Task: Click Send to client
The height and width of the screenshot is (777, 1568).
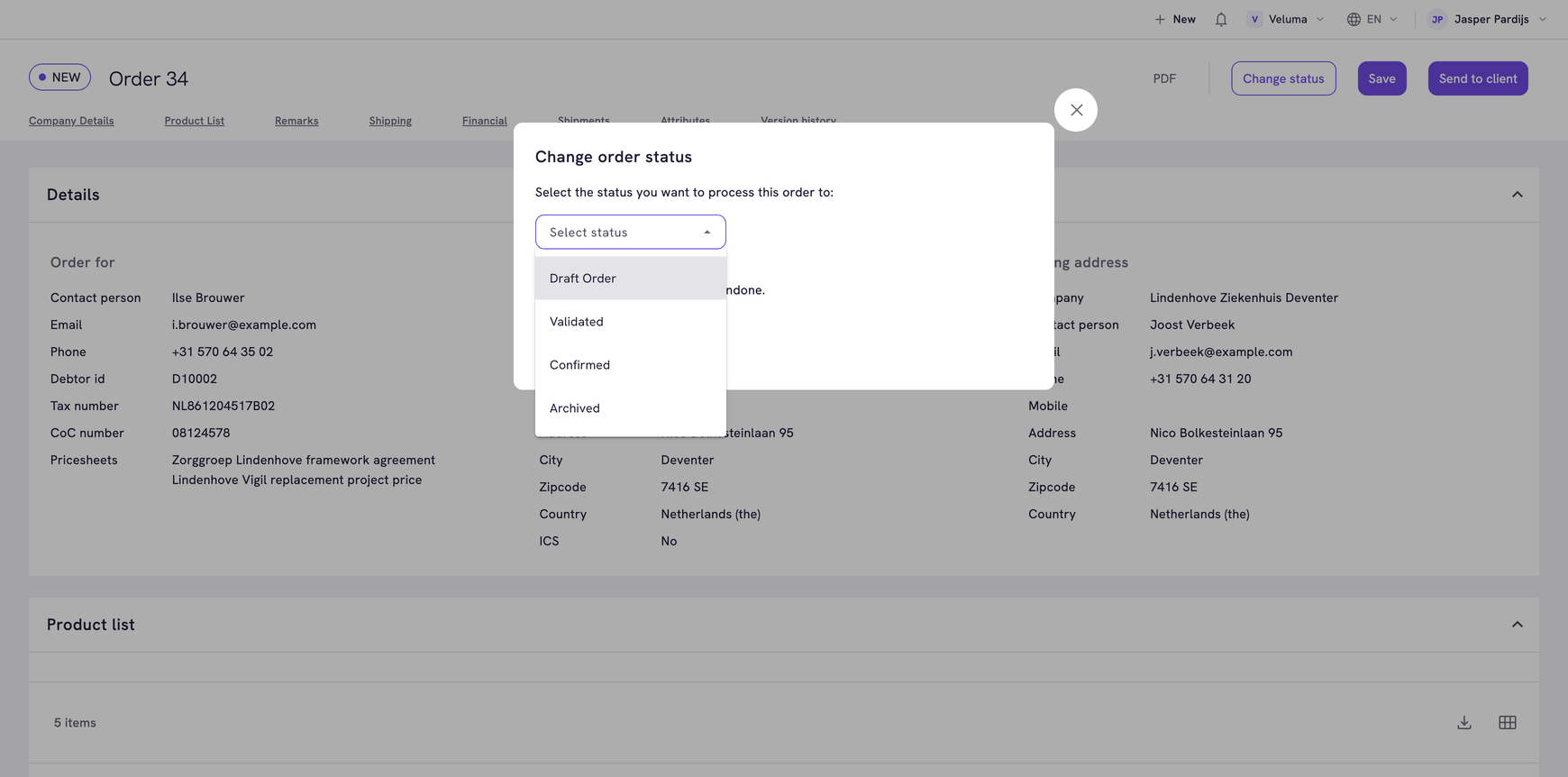Action: coord(1478,78)
